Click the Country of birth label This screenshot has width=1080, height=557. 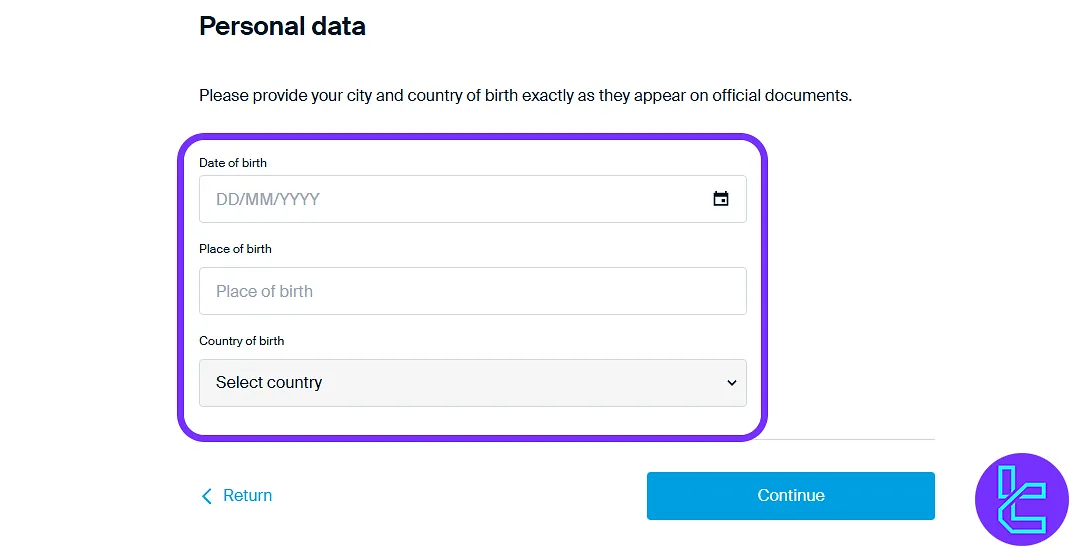point(241,341)
